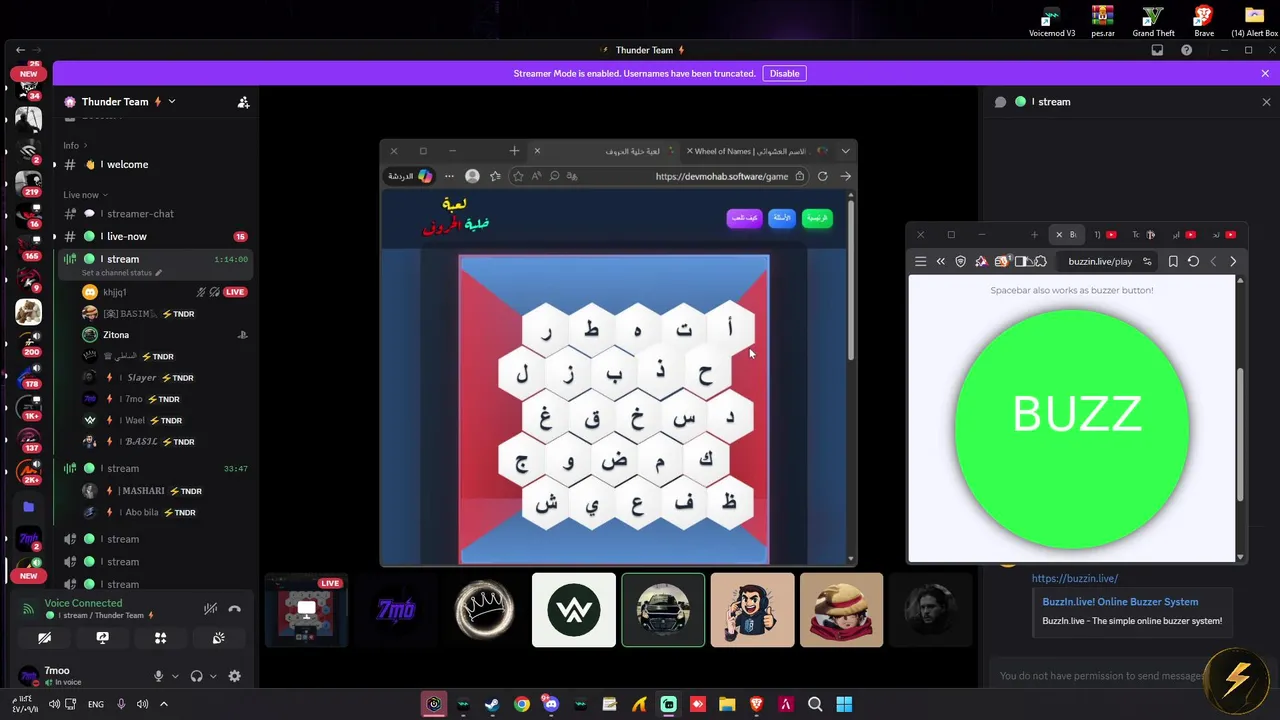This screenshot has width=1280, height=720.
Task: Open the voice activities launcher
Action: tap(160, 638)
